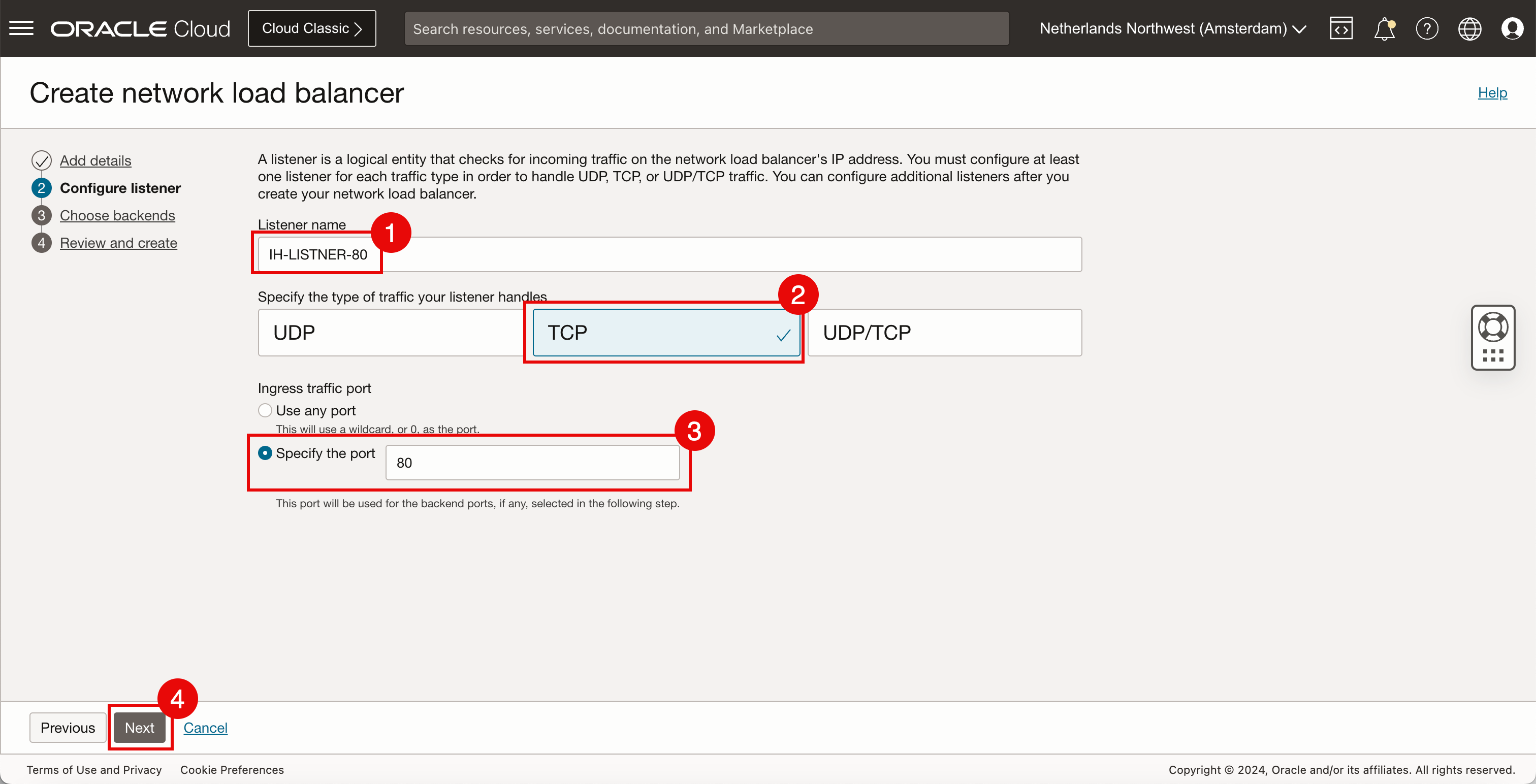Select the Specify the port radio
Image resolution: width=1536 pixels, height=784 pixels.
tap(265, 453)
